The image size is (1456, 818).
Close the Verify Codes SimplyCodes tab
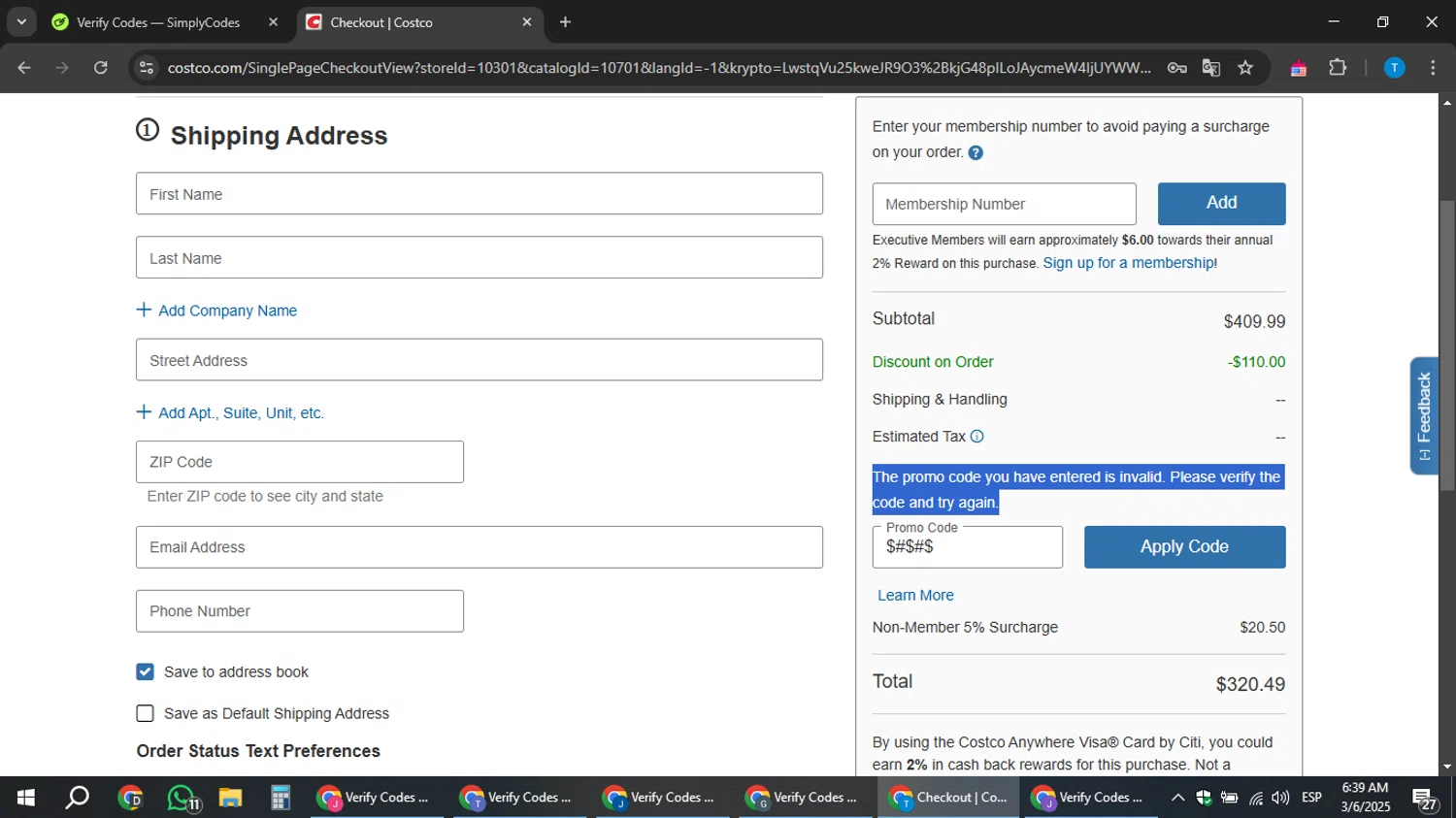coord(273,22)
